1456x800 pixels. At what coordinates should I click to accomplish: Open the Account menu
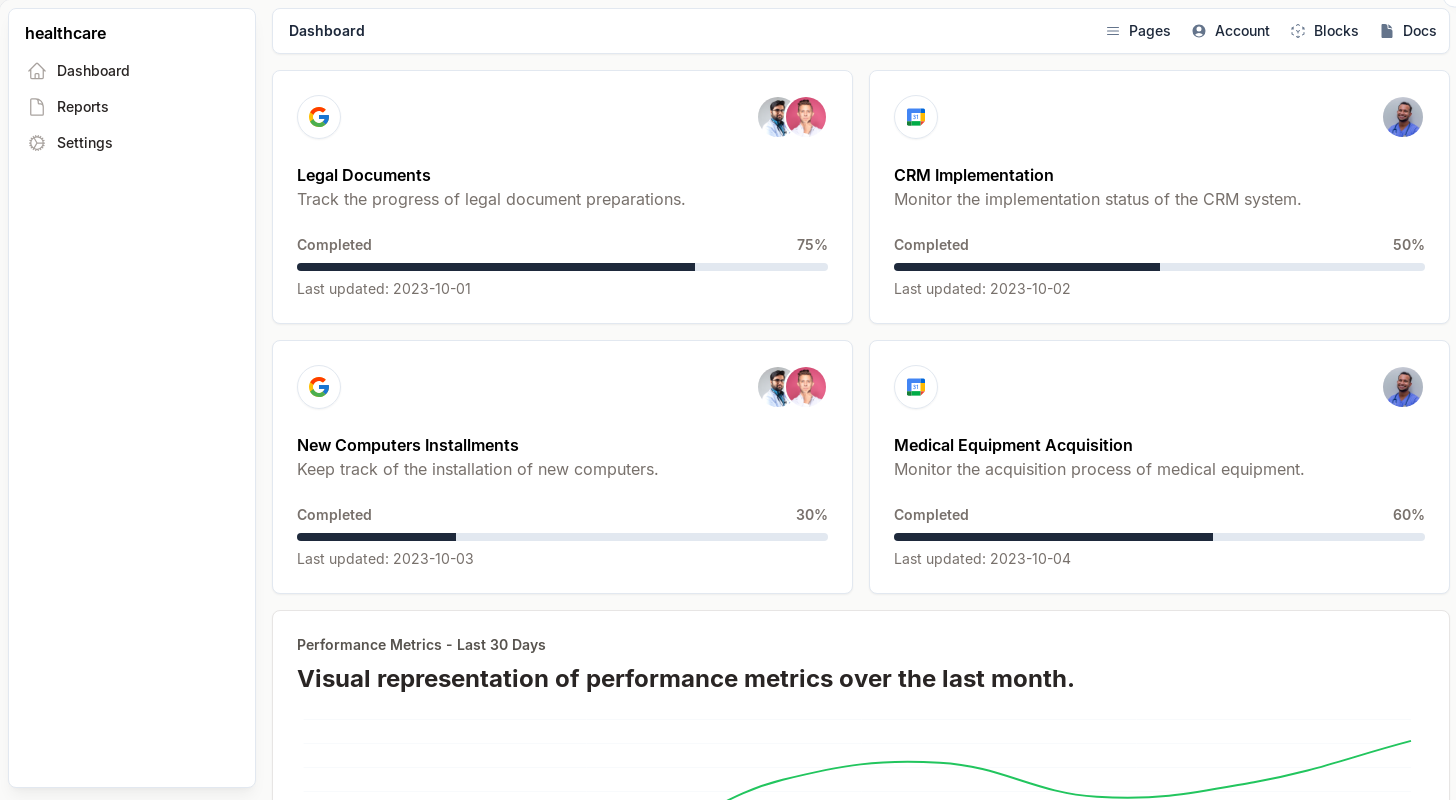pyautogui.click(x=1230, y=31)
